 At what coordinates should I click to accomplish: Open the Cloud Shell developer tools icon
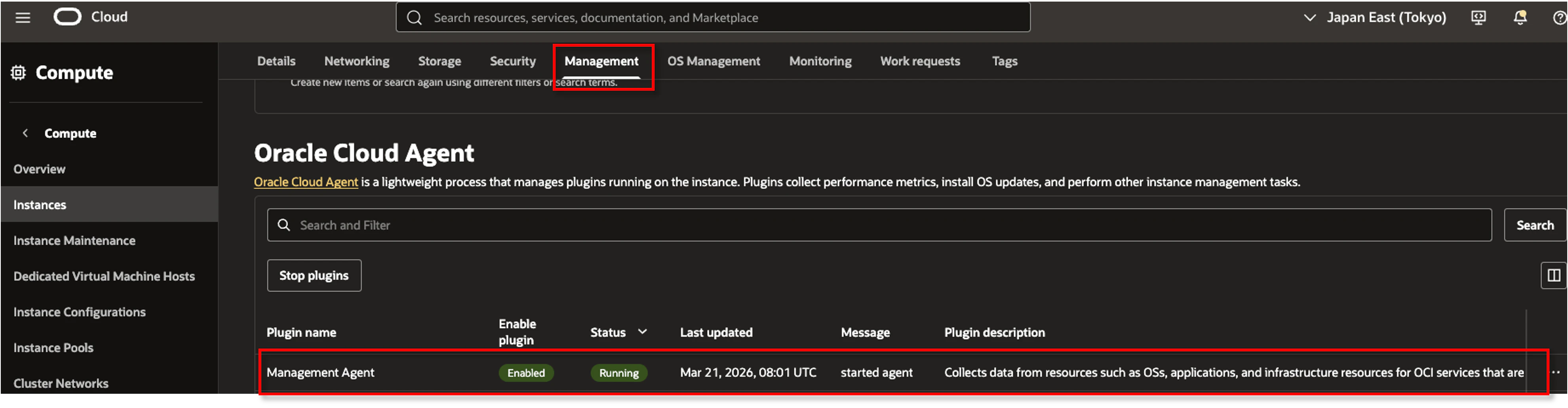1478,18
